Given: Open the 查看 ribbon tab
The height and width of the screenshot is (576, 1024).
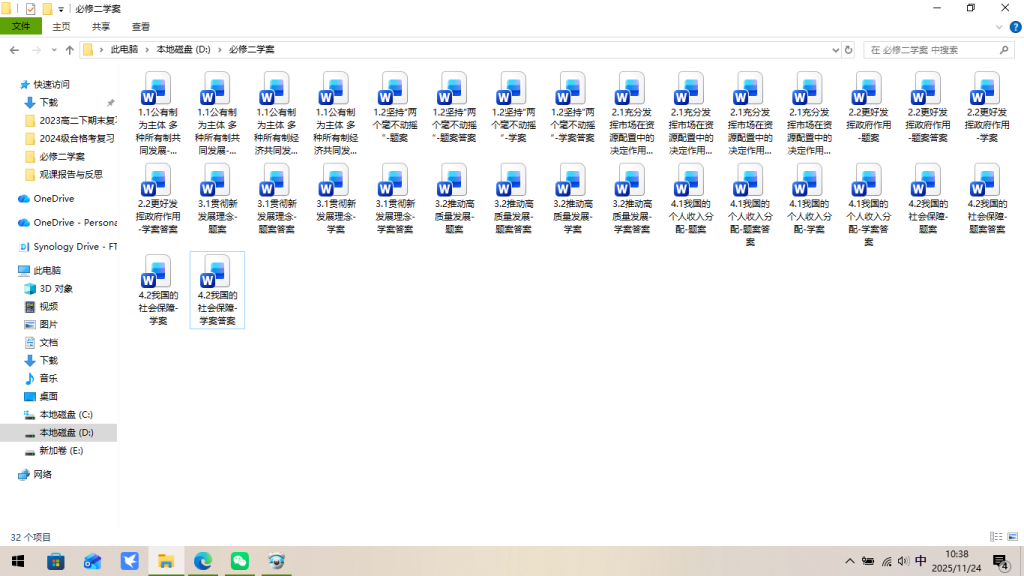Looking at the screenshot, I should [x=141, y=27].
